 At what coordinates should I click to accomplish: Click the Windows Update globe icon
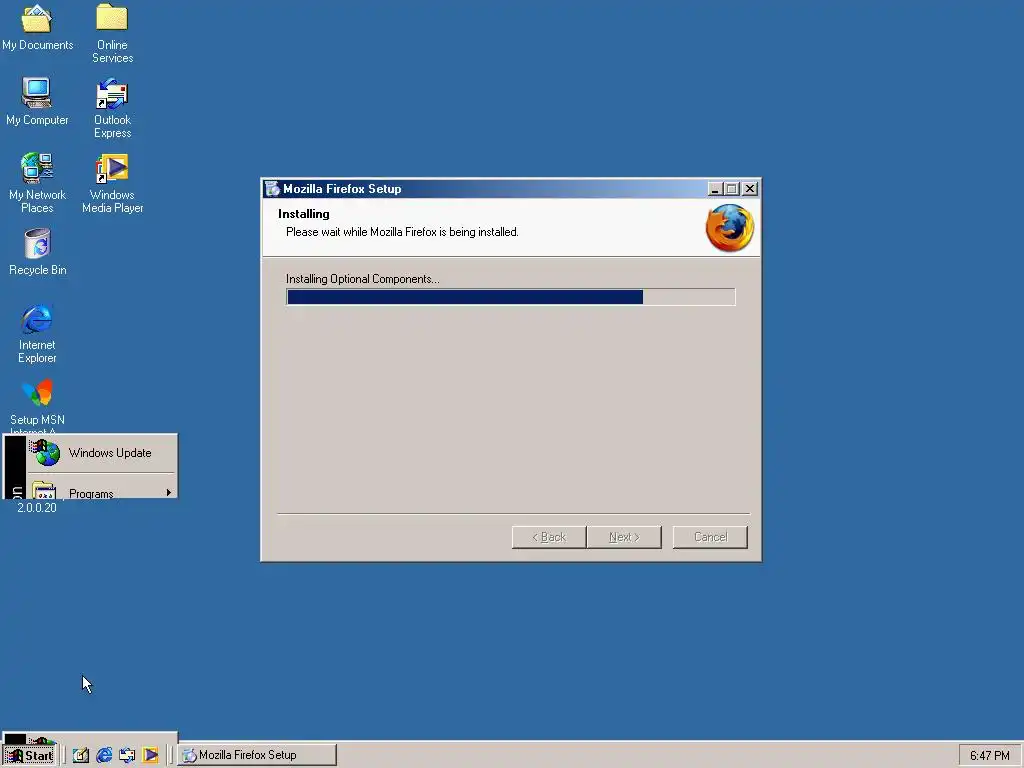tap(45, 453)
